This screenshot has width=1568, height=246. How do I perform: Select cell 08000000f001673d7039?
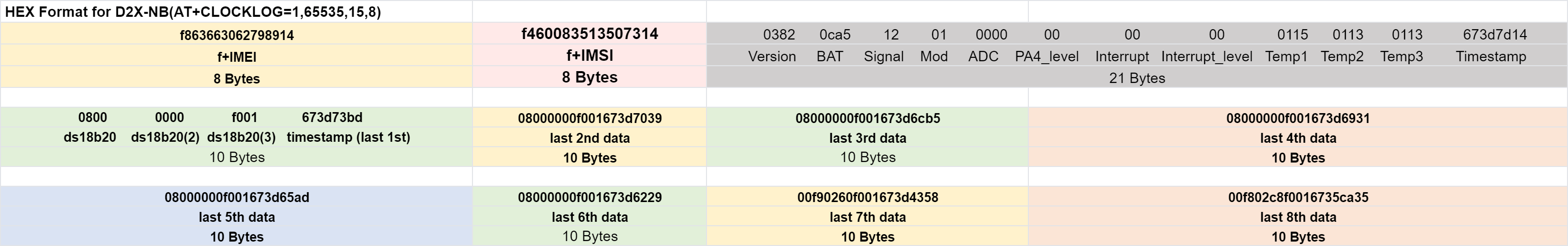[x=589, y=118]
